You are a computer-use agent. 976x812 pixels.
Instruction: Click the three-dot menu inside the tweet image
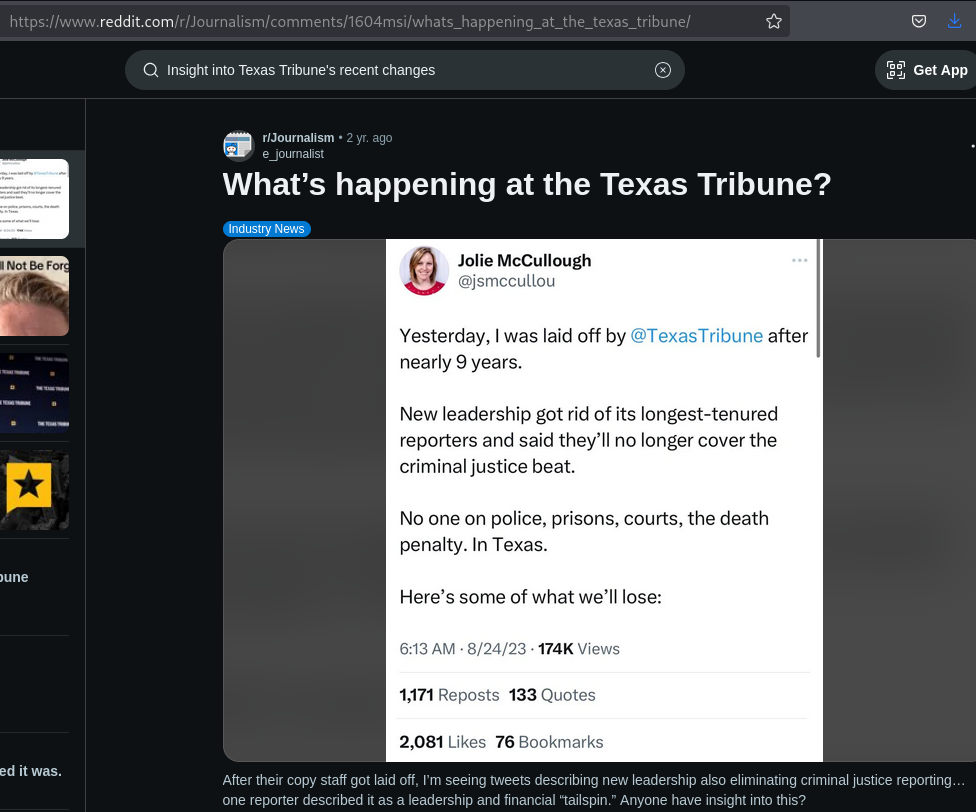tap(800, 260)
